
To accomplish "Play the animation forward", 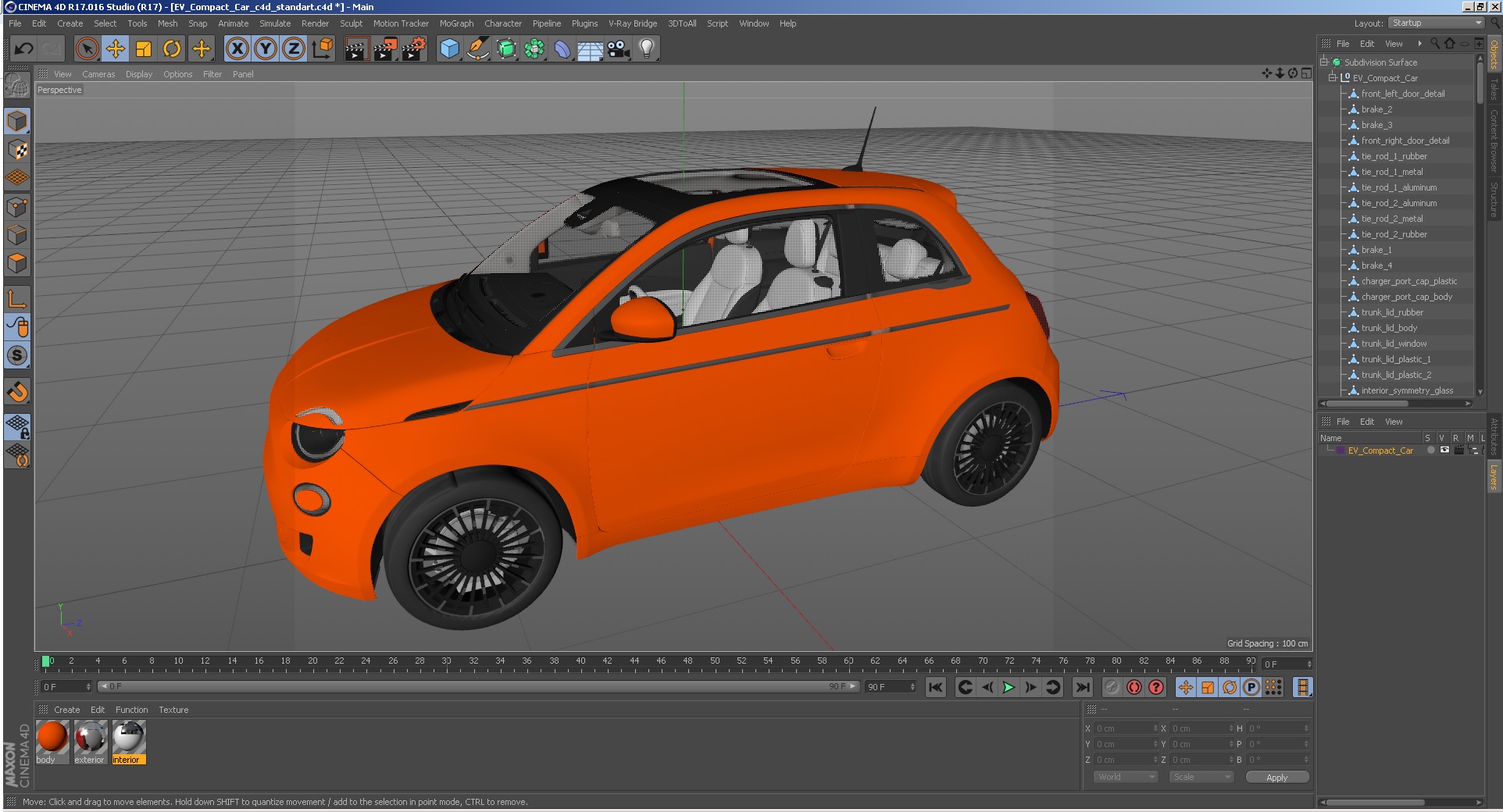I will click(1009, 687).
